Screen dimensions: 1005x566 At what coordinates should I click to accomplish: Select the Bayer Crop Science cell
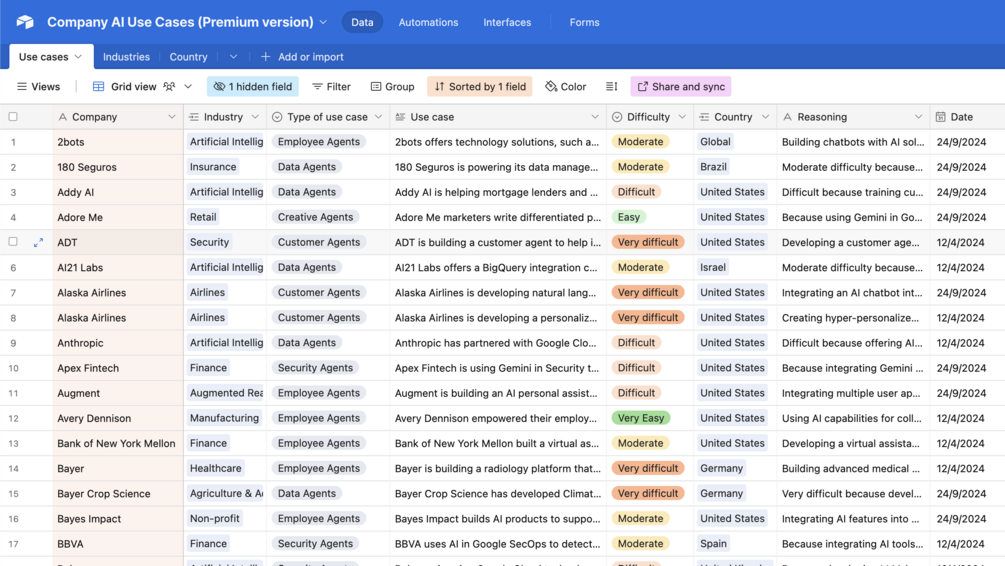click(118, 494)
